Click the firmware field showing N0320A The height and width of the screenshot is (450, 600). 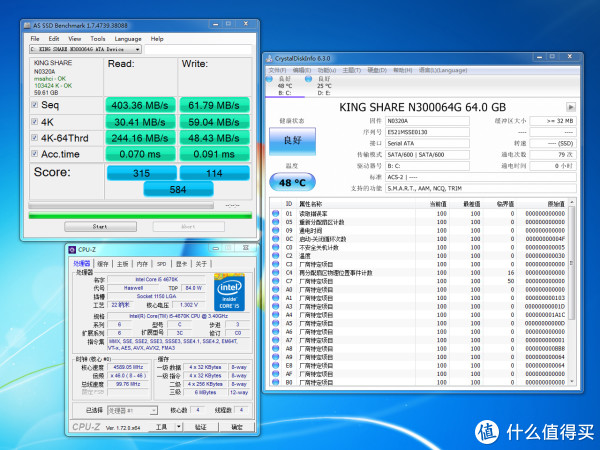(427, 121)
